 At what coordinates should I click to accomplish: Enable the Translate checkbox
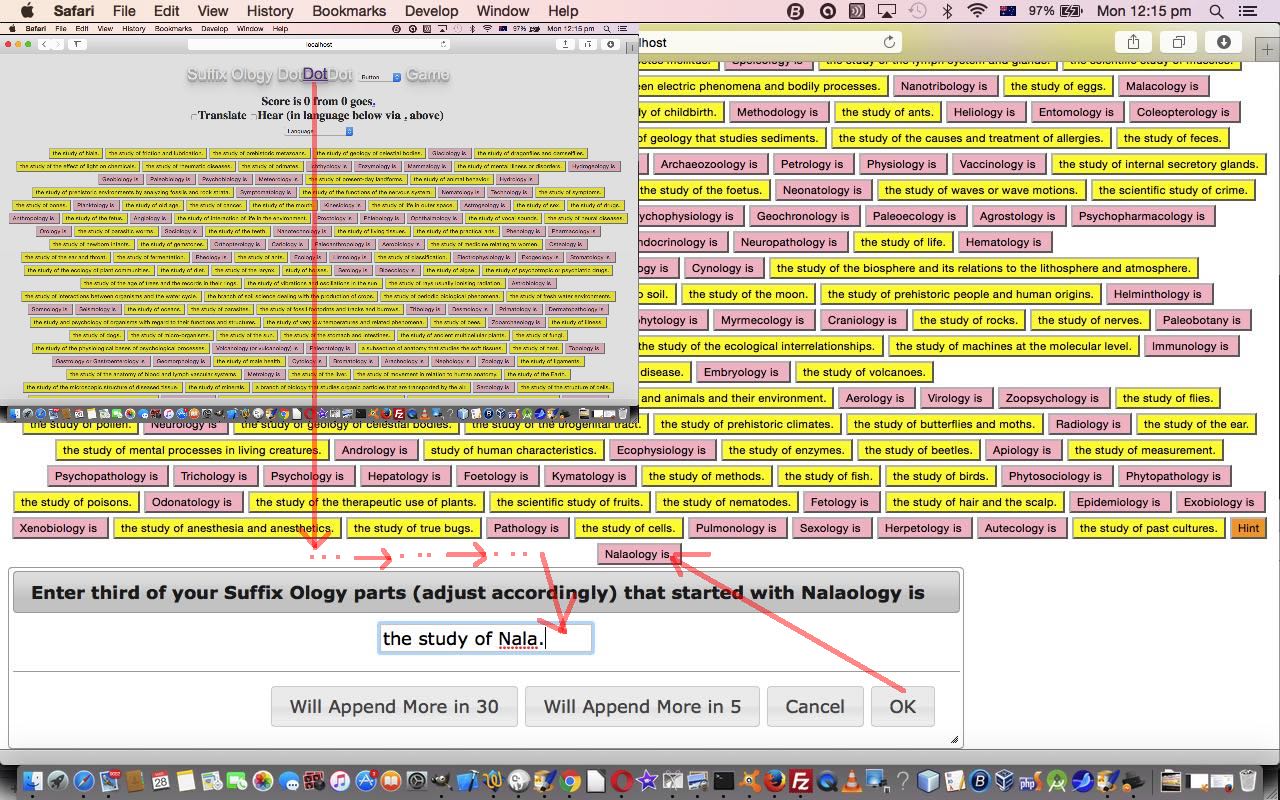click(x=194, y=116)
